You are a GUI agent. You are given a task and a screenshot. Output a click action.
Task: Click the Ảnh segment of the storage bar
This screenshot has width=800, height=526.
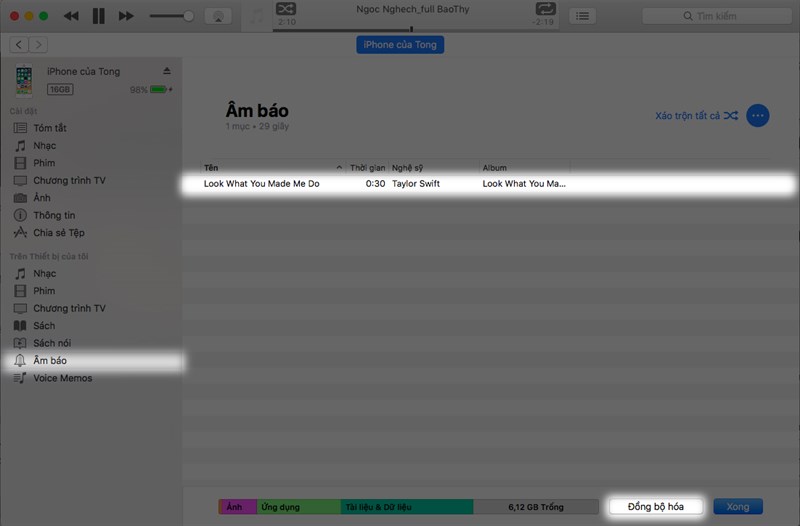click(x=238, y=507)
